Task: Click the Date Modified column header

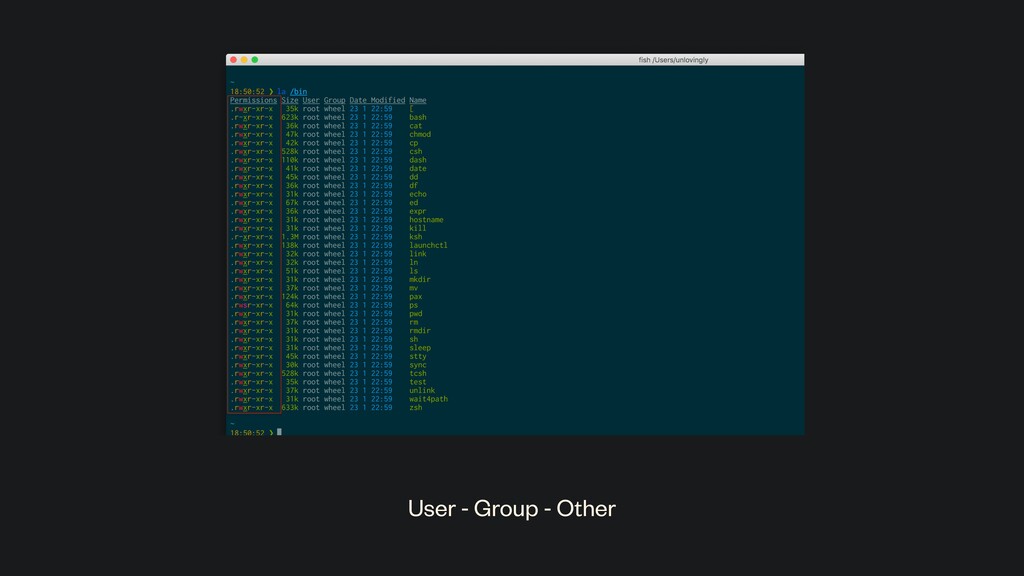Action: click(x=377, y=100)
